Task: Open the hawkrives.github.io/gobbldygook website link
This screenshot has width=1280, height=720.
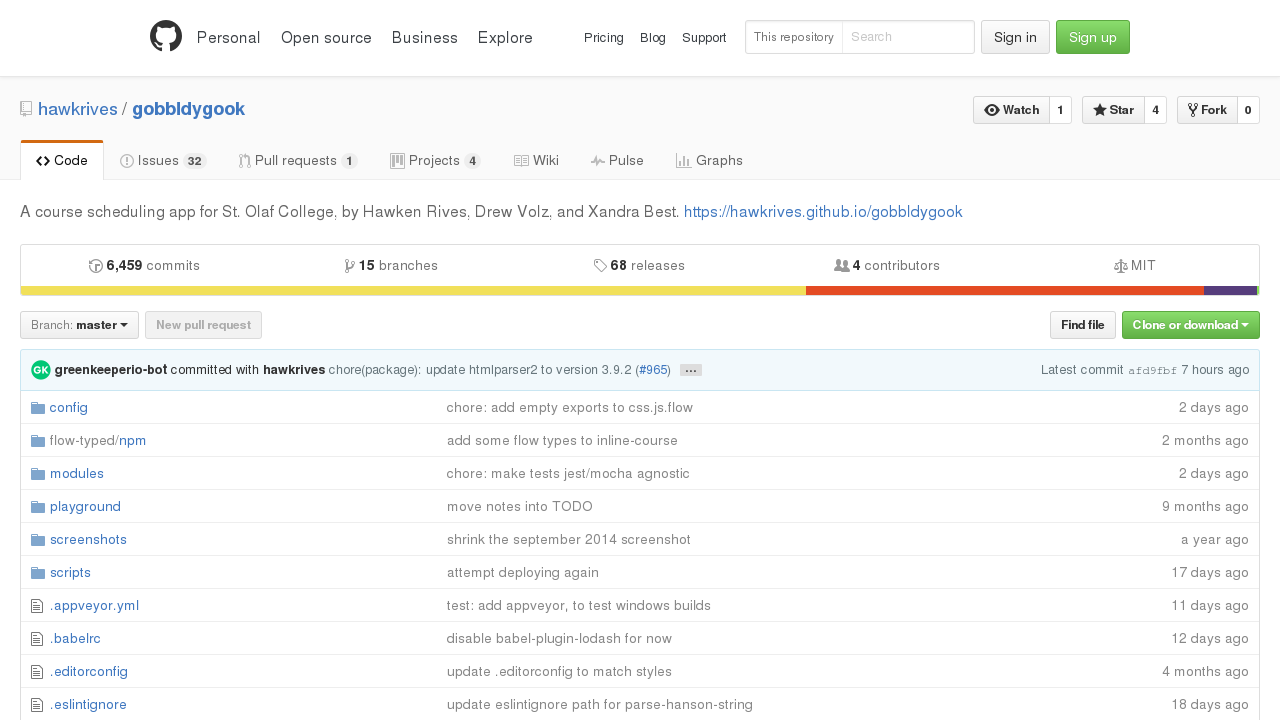Action: [823, 212]
